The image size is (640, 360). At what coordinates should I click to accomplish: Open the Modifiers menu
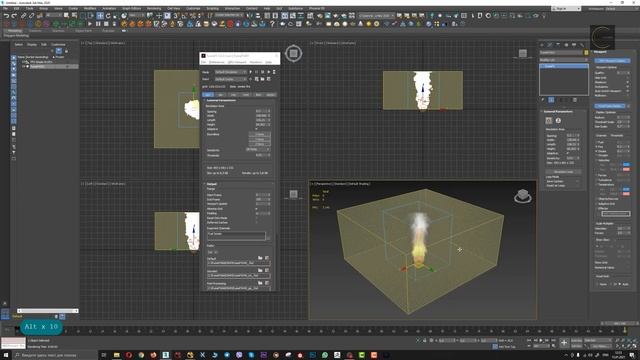(x=90, y=8)
